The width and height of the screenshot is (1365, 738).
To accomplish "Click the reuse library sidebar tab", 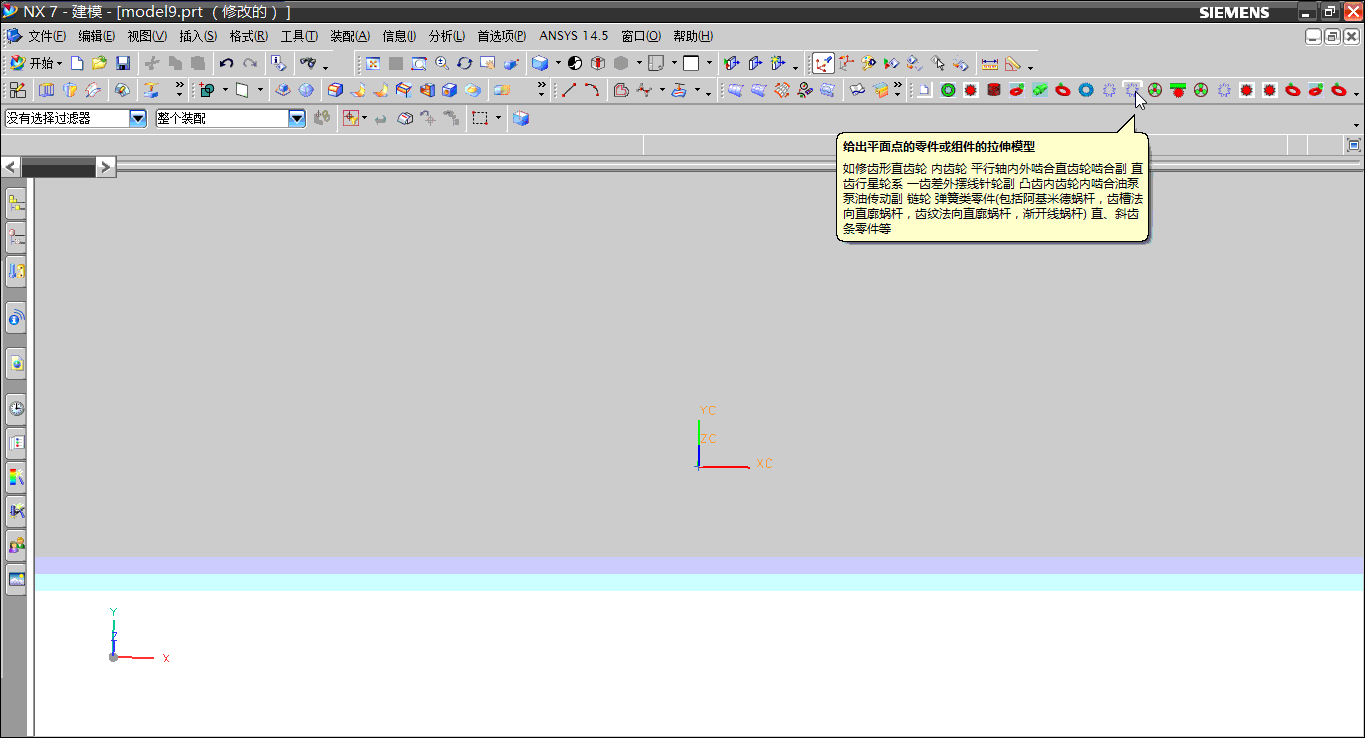I will click(x=16, y=270).
